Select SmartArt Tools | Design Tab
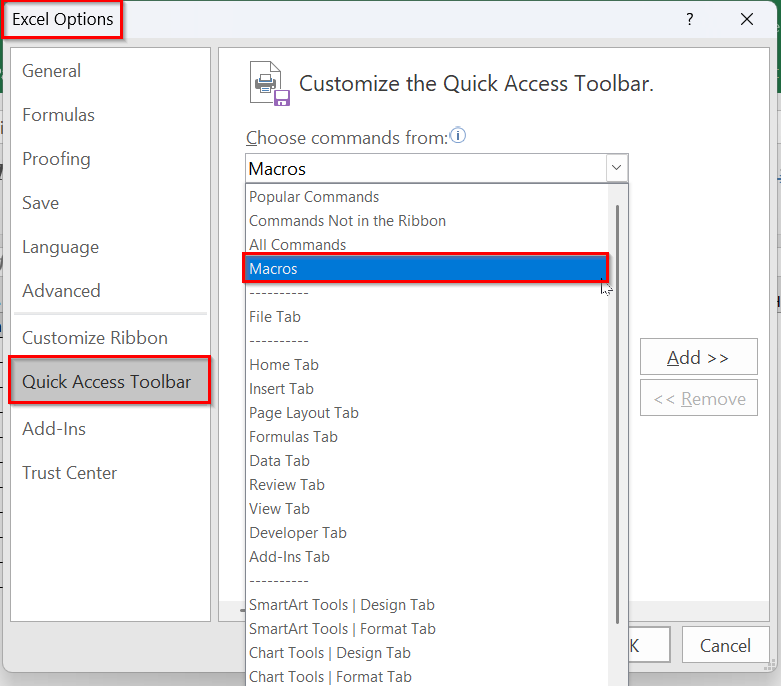This screenshot has width=781, height=686. coord(427,605)
